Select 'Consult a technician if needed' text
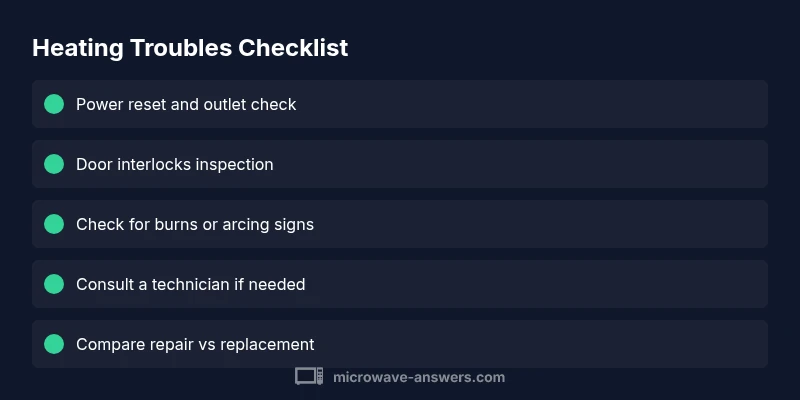Screen dimensions: 800x400 click(x=190, y=284)
